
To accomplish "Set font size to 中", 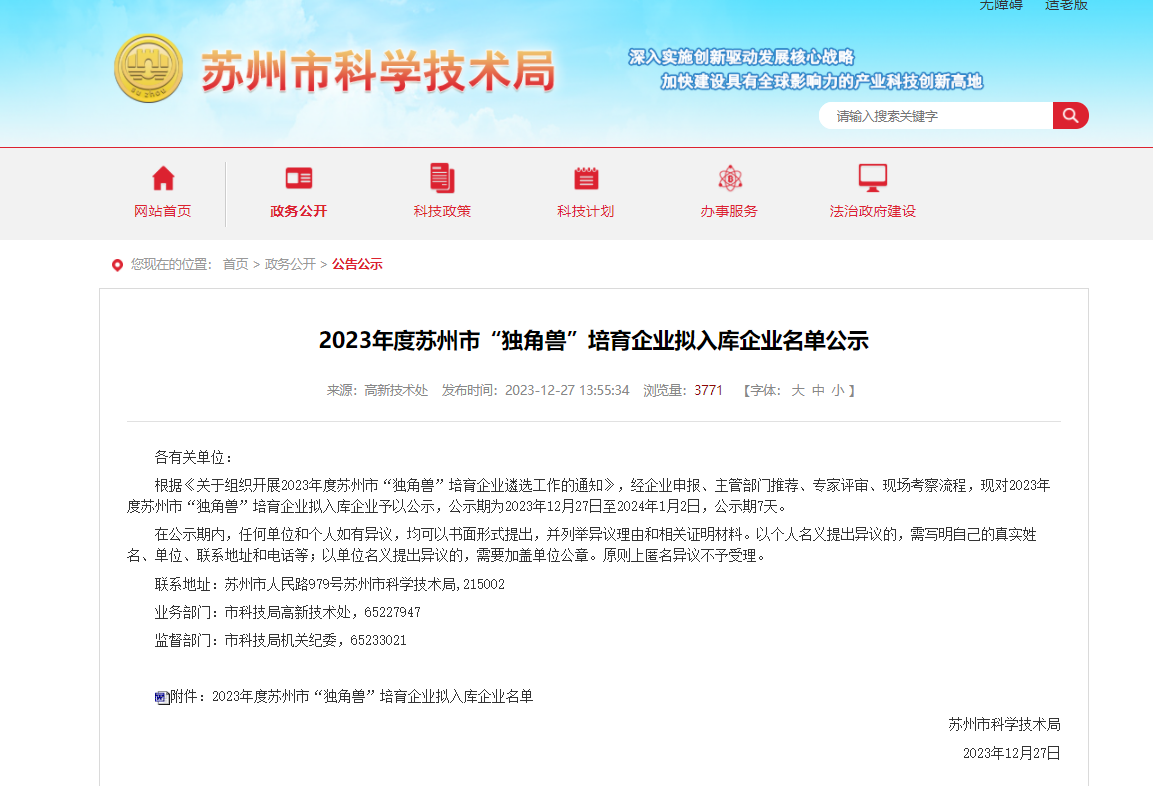I will point(818,390).
